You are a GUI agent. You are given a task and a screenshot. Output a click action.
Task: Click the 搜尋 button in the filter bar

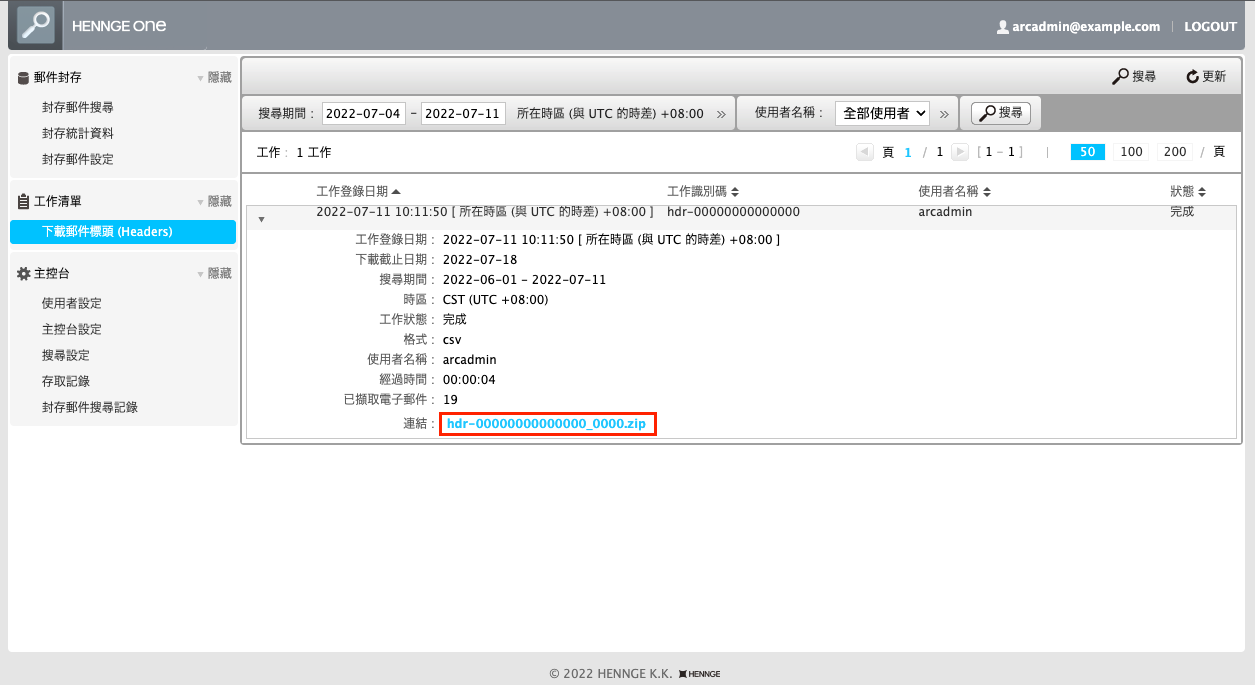[x=1001, y=113]
